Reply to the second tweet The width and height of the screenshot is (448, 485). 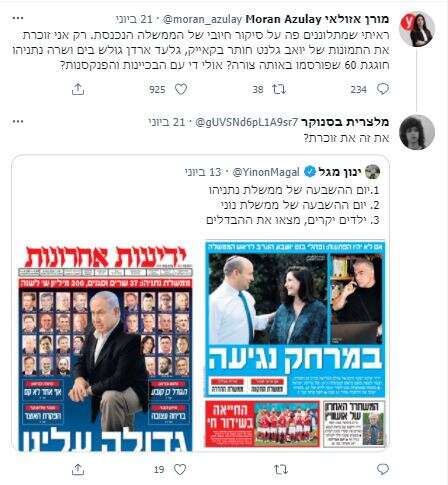coord(383,469)
